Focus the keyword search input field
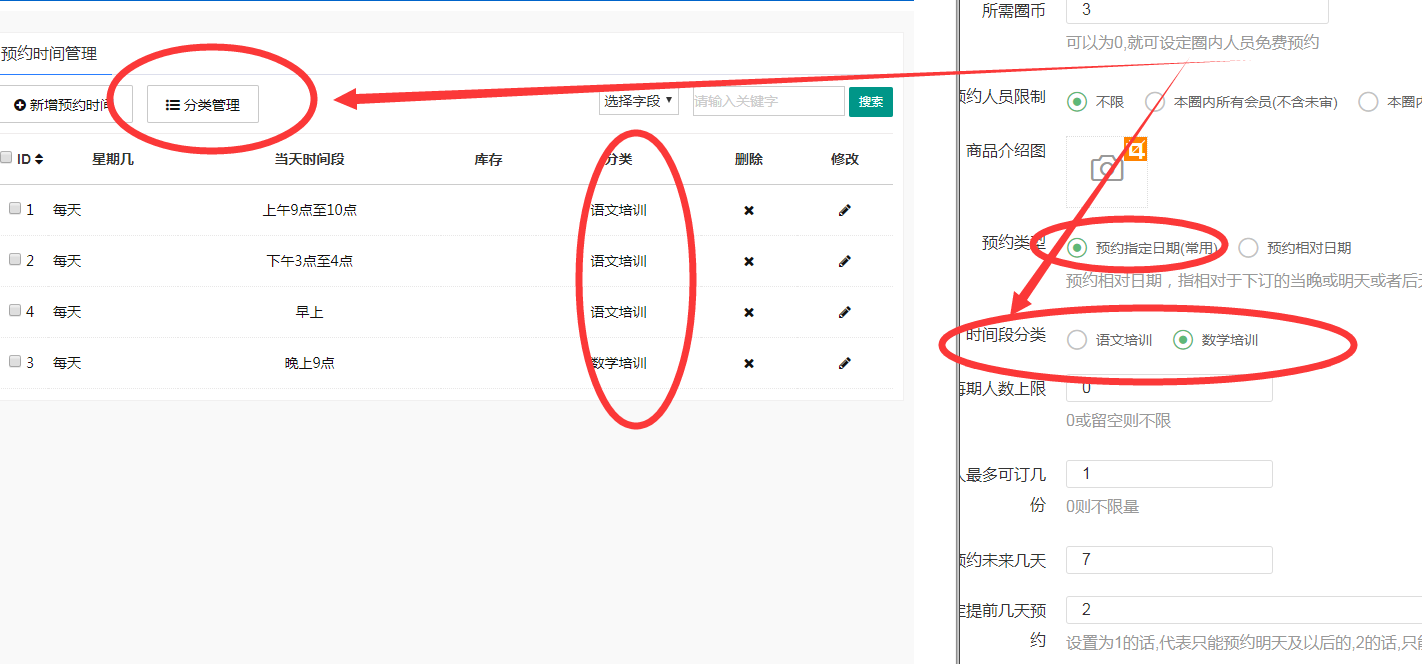Screen dimensions: 1422x664 tap(768, 101)
